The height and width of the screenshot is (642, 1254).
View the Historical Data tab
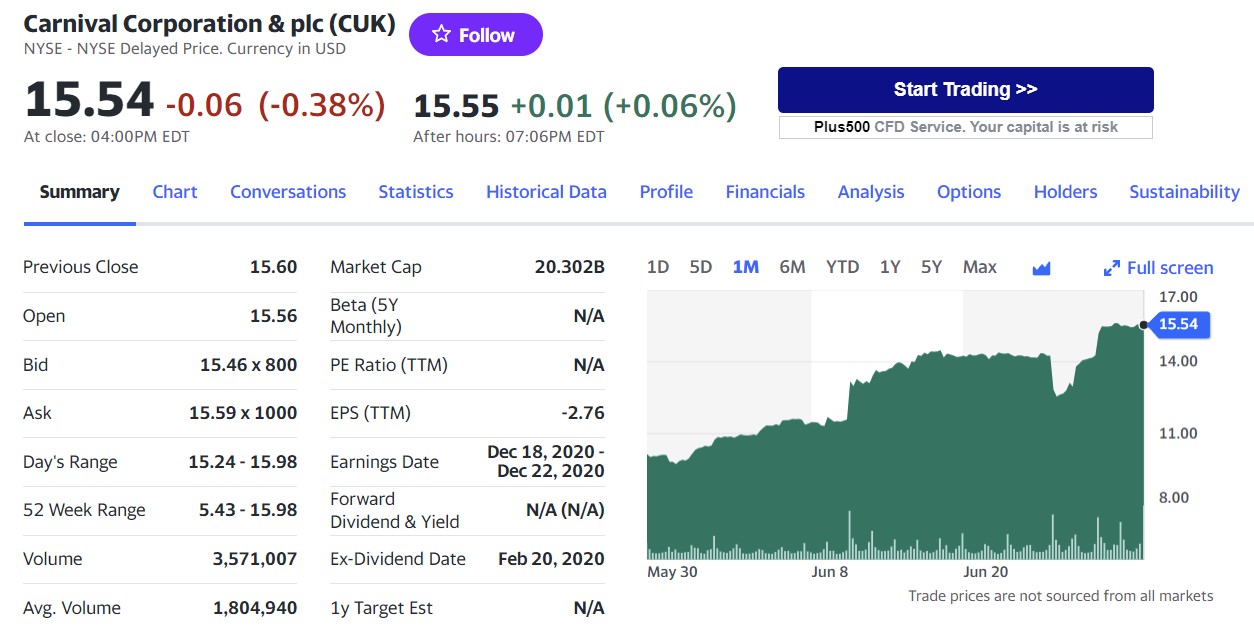pyautogui.click(x=546, y=192)
